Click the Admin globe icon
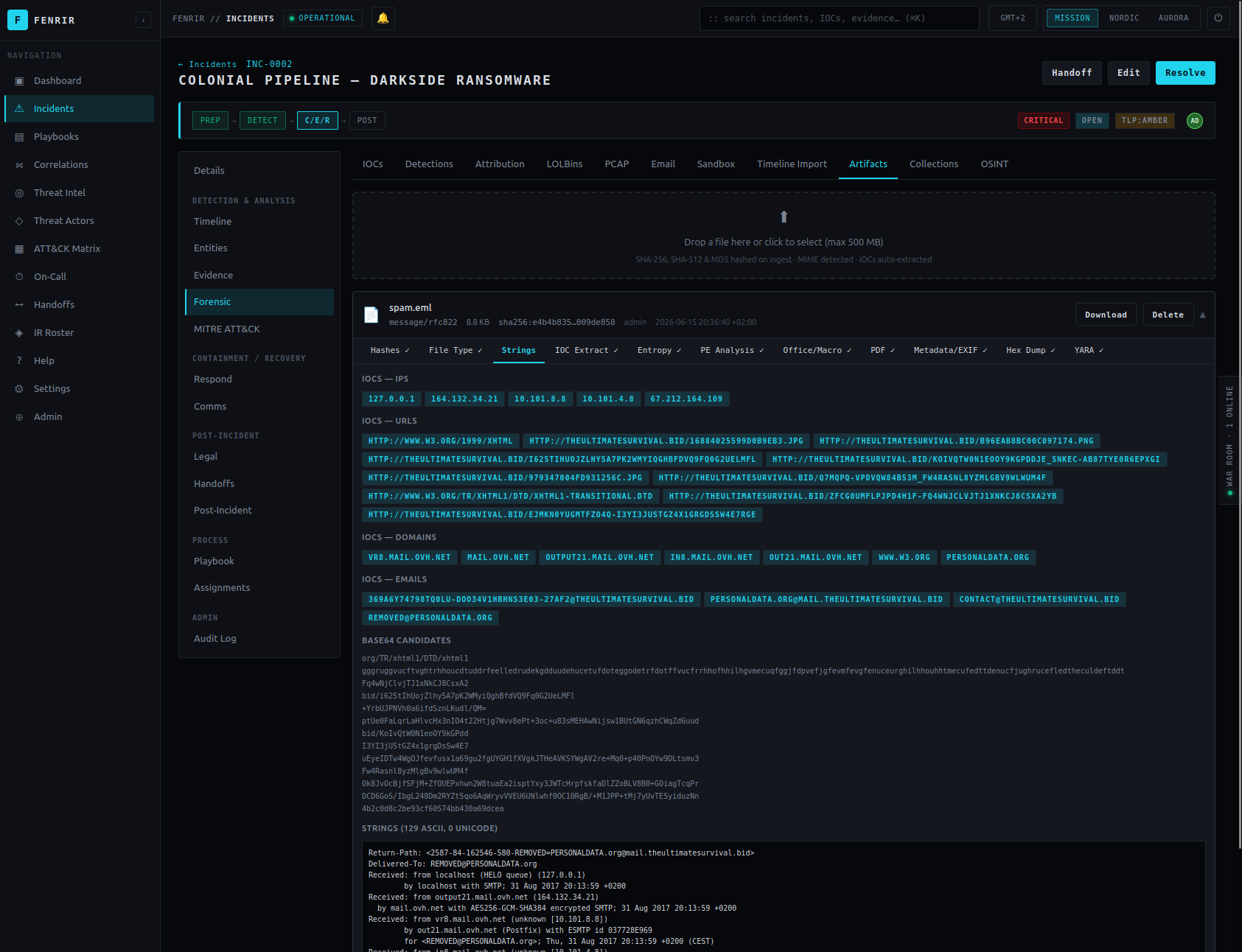The width and height of the screenshot is (1242, 952). (x=19, y=417)
